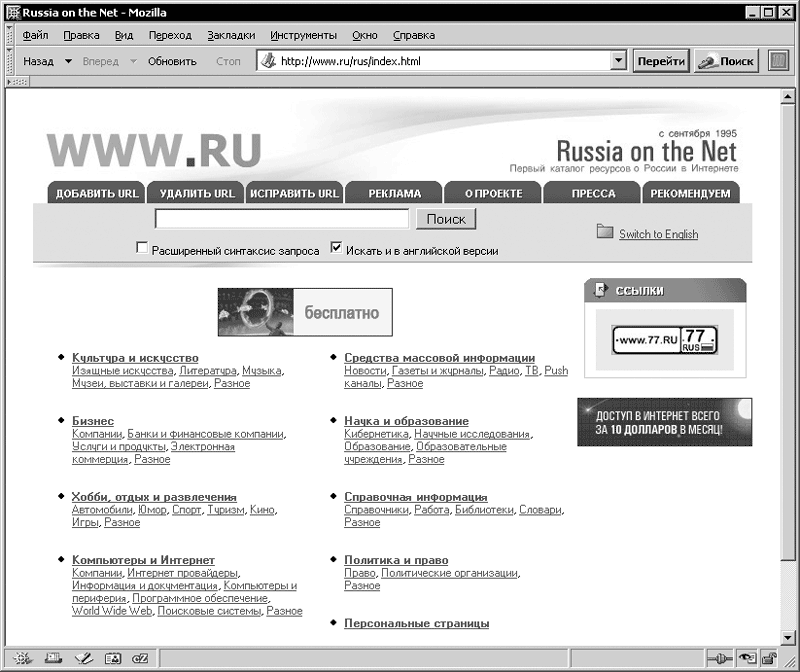Open the РЕКОМЕНДУЕМ tab
The width and height of the screenshot is (800, 672).
691,193
